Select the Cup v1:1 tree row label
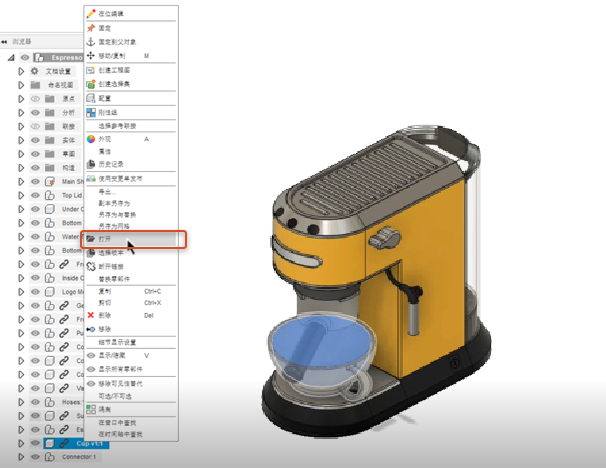The width and height of the screenshot is (606, 468). [x=89, y=443]
